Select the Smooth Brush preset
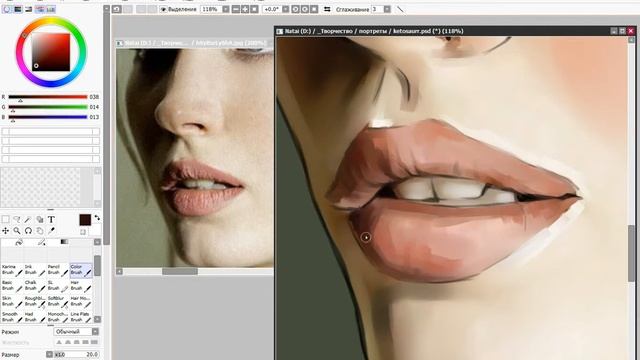This screenshot has width=640, height=360. pos(12,317)
